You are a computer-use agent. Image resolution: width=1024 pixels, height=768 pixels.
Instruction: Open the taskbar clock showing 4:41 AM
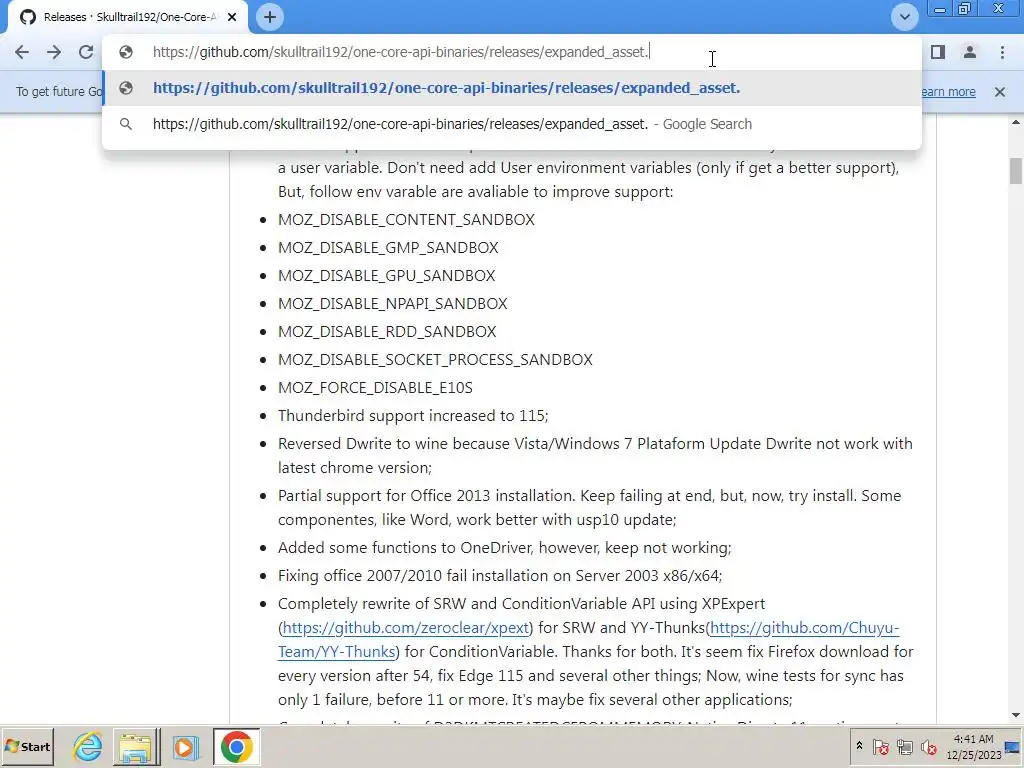click(x=974, y=747)
